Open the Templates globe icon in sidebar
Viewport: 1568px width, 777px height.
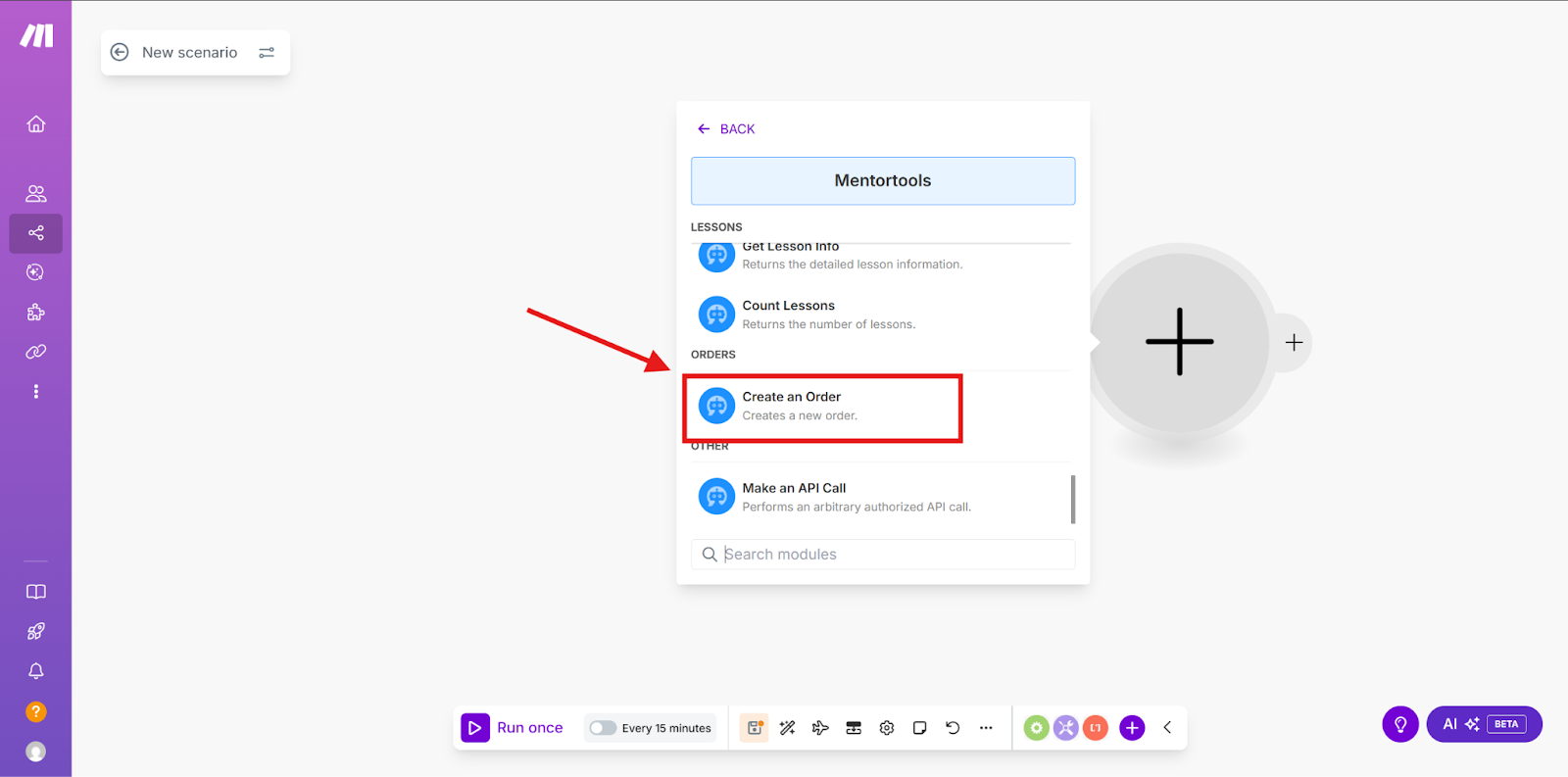[x=36, y=272]
